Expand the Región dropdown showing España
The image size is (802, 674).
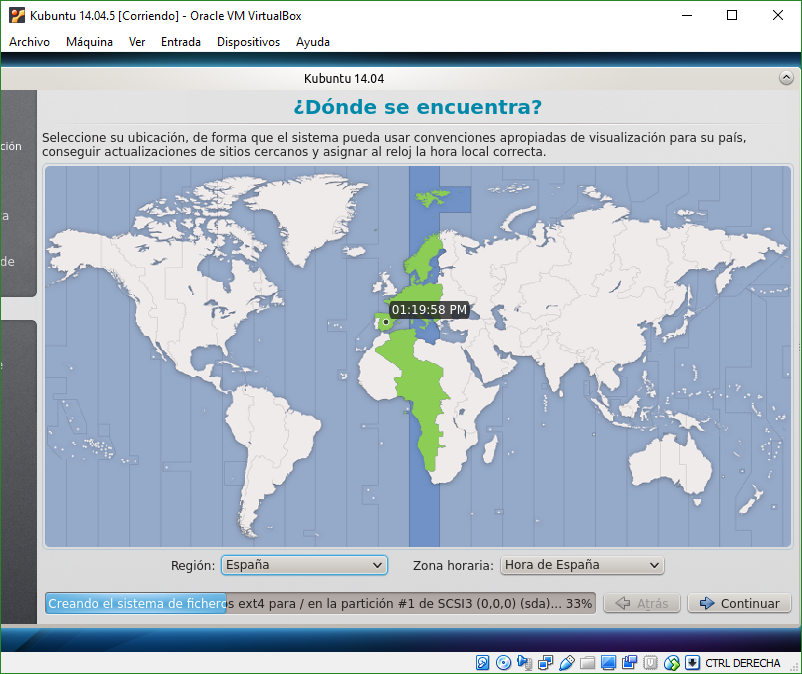click(304, 565)
